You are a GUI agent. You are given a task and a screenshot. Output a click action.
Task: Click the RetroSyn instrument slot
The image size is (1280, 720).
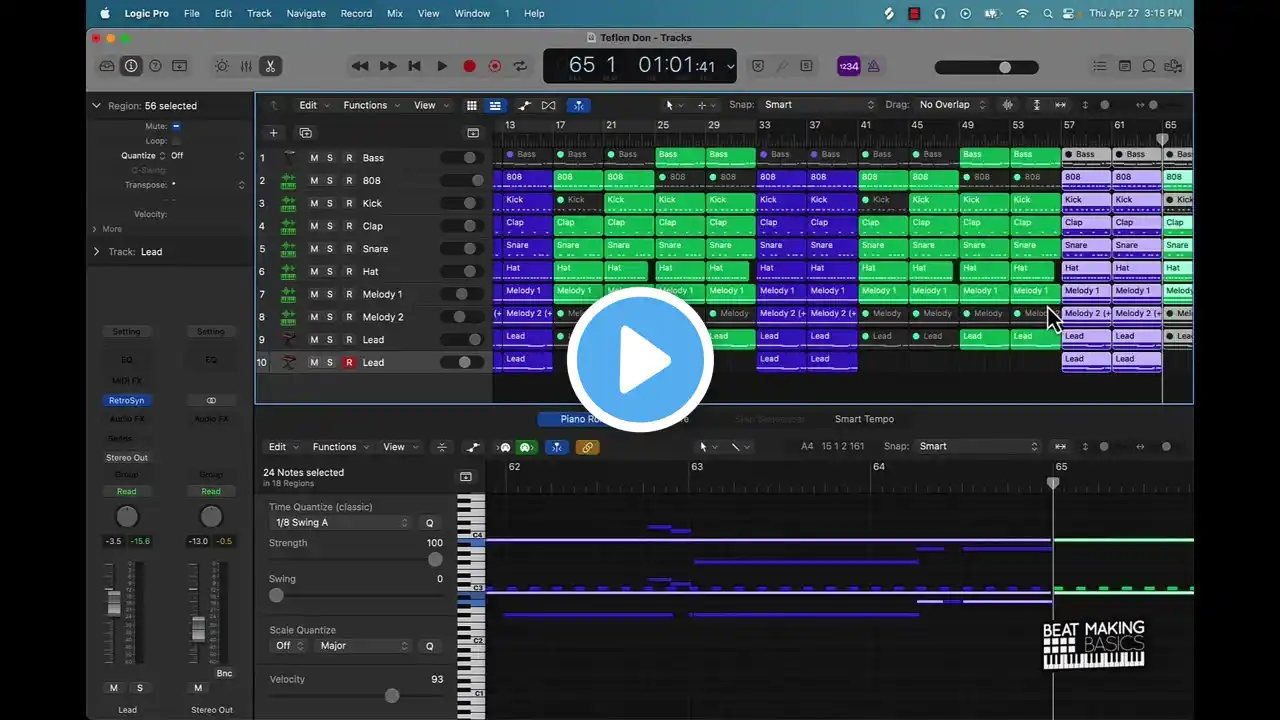pyautogui.click(x=126, y=401)
